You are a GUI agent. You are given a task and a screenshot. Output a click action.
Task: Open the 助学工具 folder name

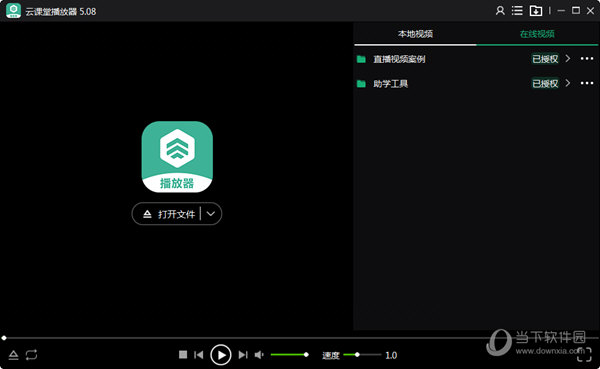[390, 83]
